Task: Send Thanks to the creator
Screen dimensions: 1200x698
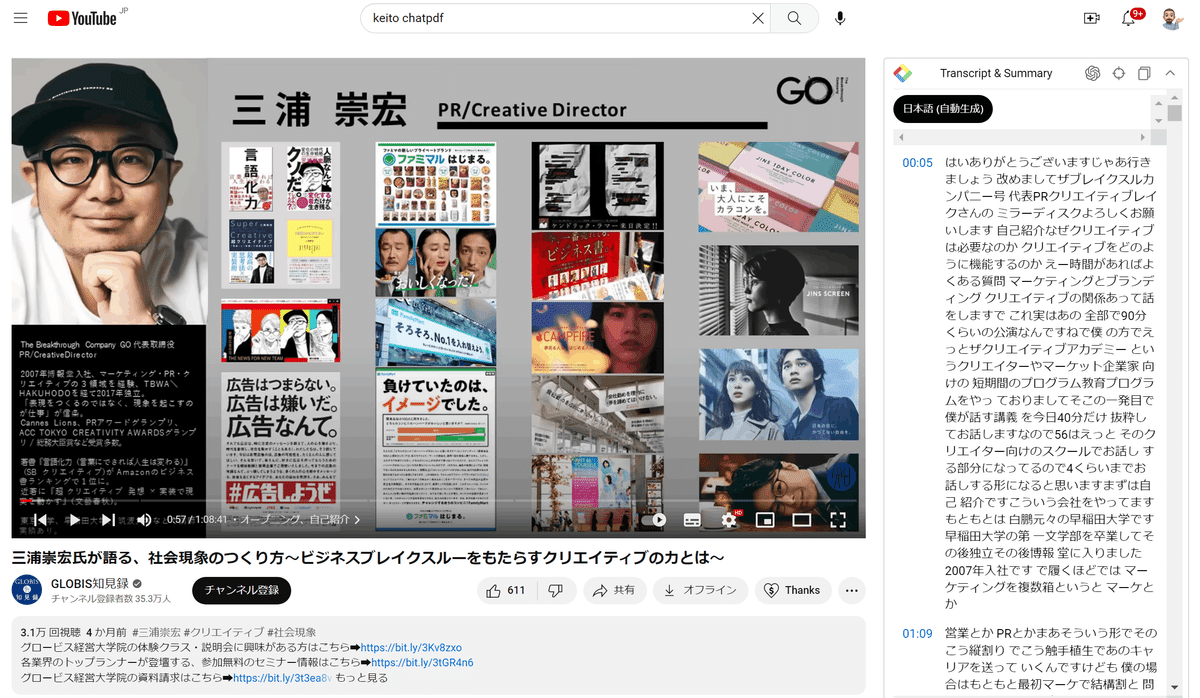Action: click(792, 590)
